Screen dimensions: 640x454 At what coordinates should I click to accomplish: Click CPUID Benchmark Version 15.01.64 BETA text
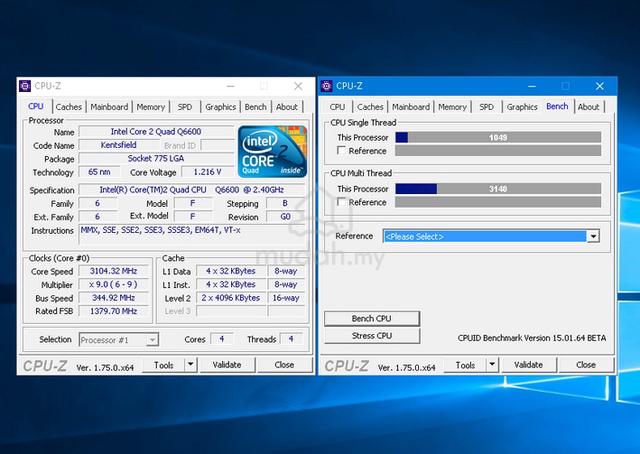(x=532, y=338)
